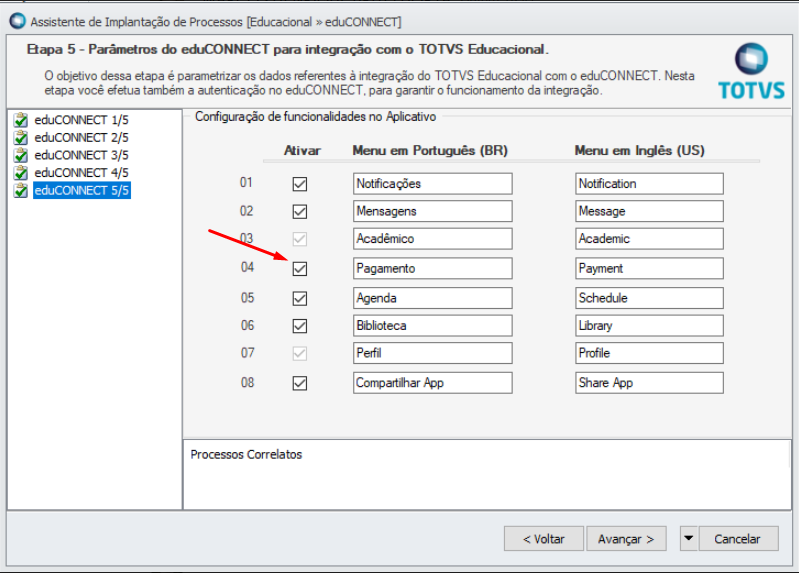The width and height of the screenshot is (799, 573).
Task: Disable the Pagamento activation checkbox
Action: click(x=300, y=269)
